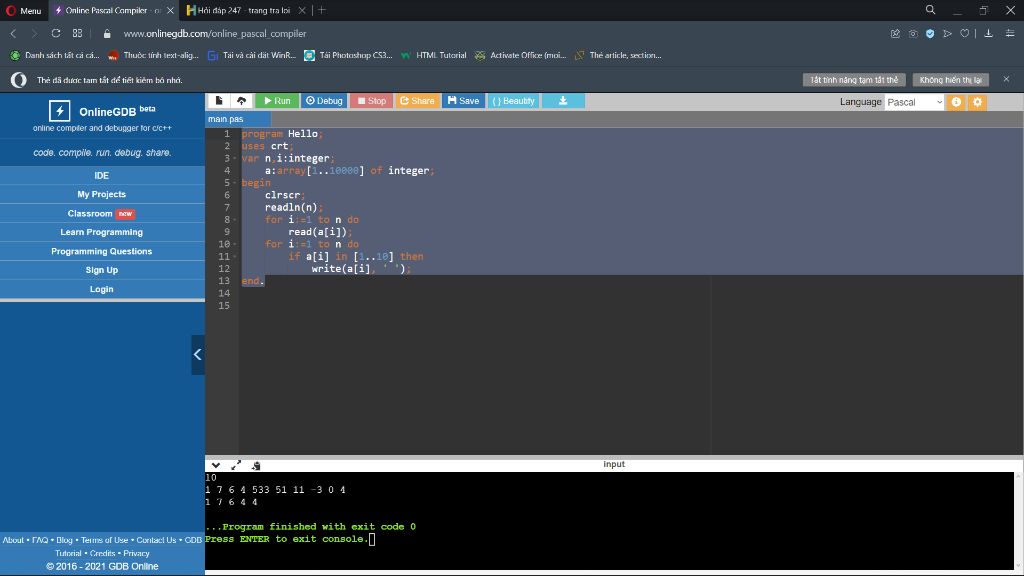Save the current project
Viewport: 1024px width, 576px height.
[x=464, y=101]
